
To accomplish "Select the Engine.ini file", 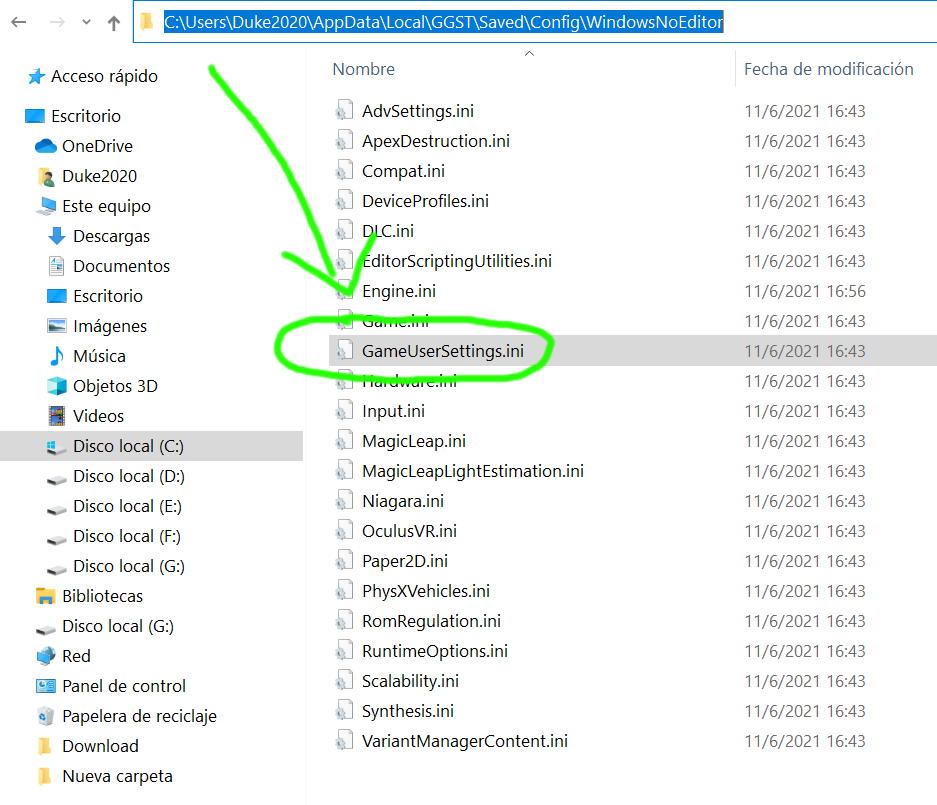I will point(398,291).
